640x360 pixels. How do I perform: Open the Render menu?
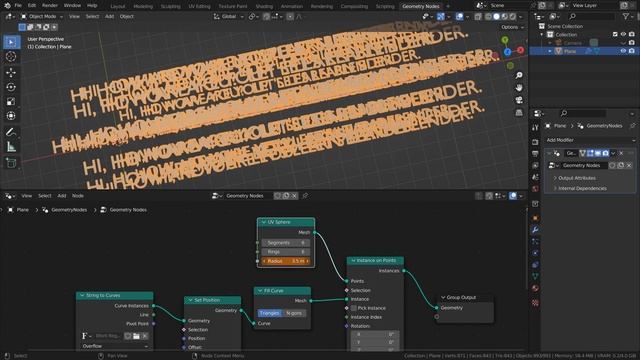click(50, 6)
